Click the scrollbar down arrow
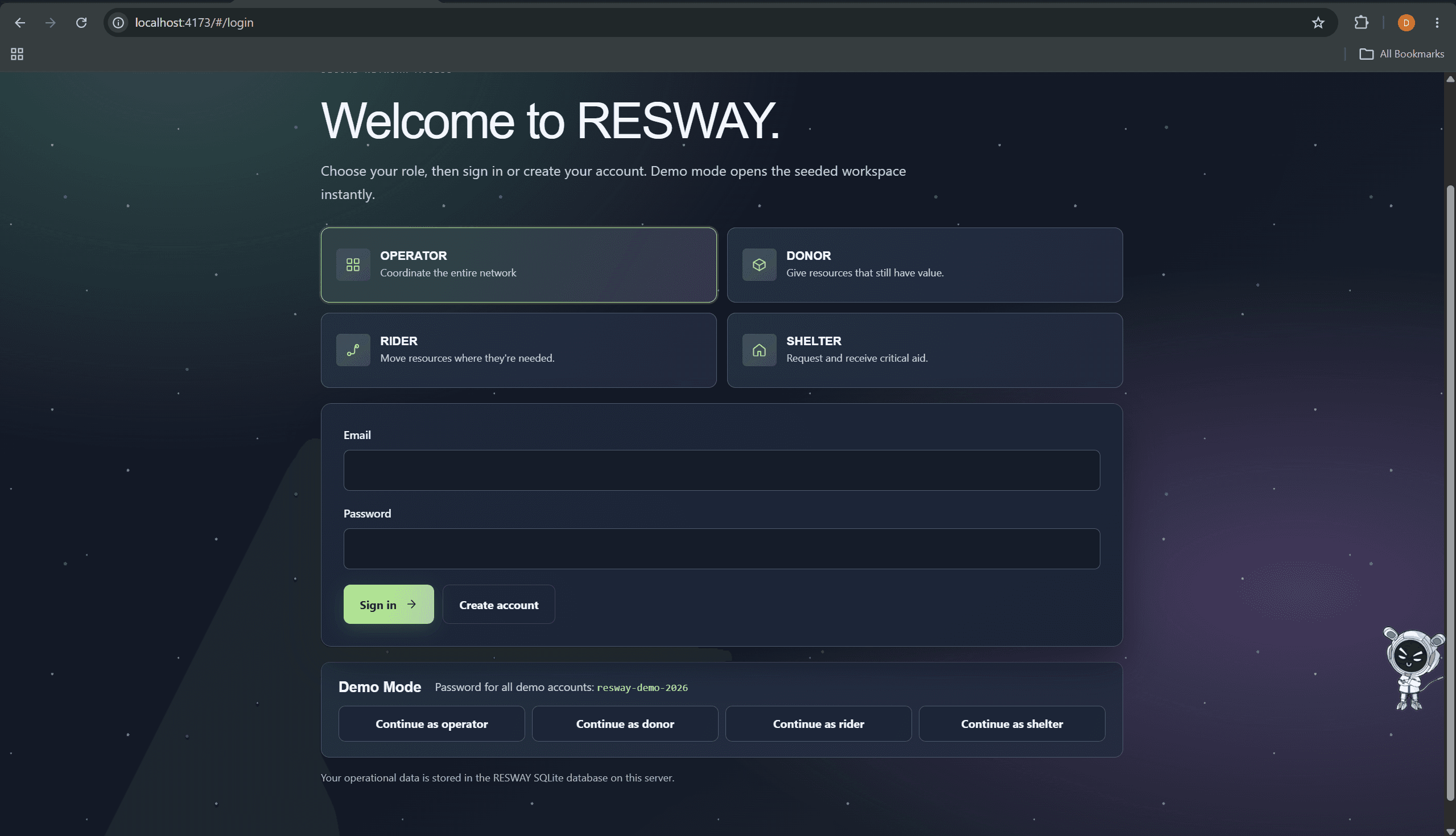The width and height of the screenshot is (1456, 836). [1450, 831]
